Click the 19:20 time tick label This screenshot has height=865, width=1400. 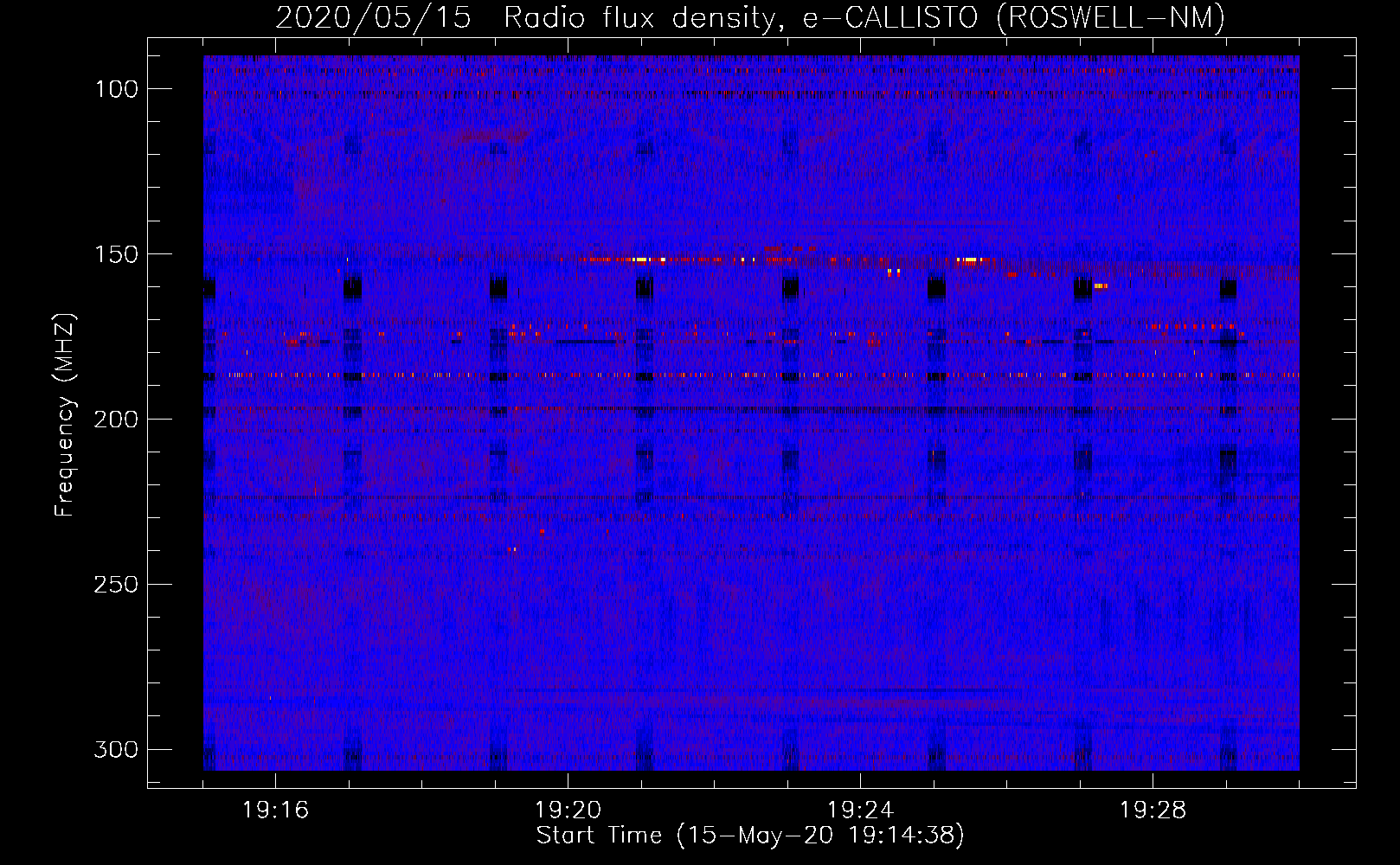[x=568, y=811]
